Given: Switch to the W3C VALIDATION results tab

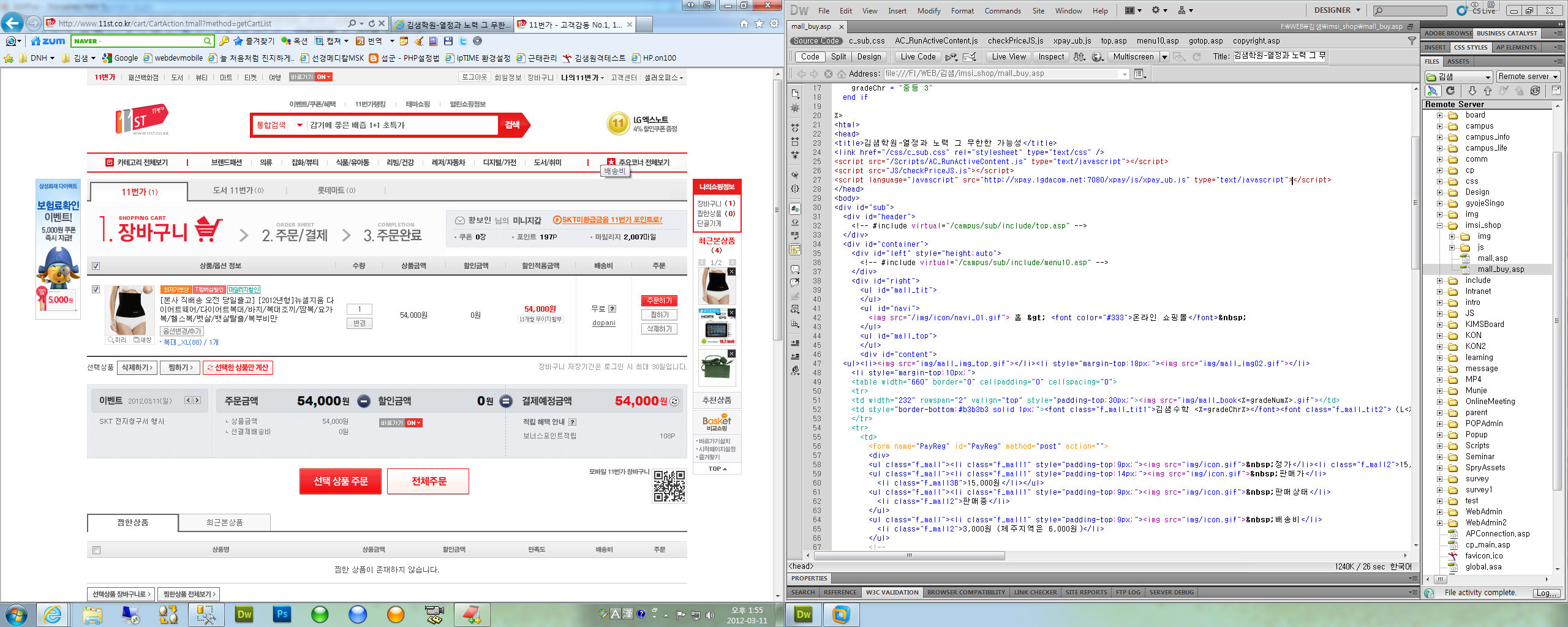Looking at the screenshot, I should 892,592.
